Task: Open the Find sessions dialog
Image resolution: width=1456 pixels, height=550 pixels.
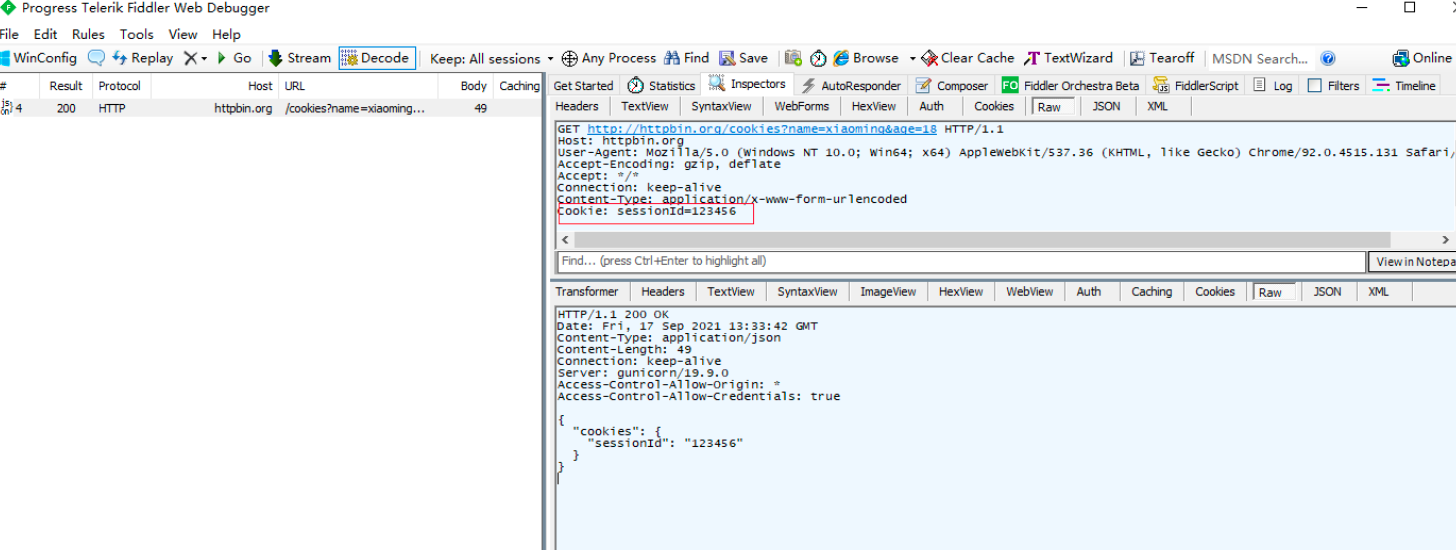Action: [687, 58]
